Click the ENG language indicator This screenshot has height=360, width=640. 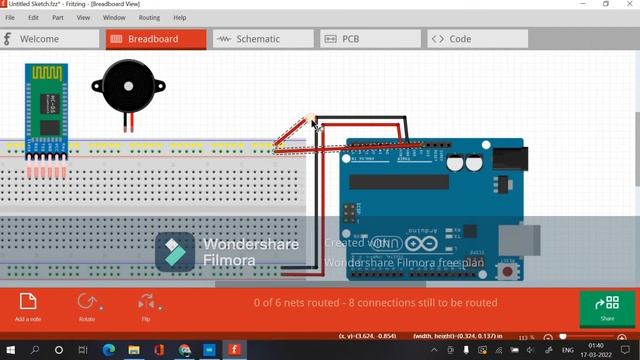[x=568, y=350]
